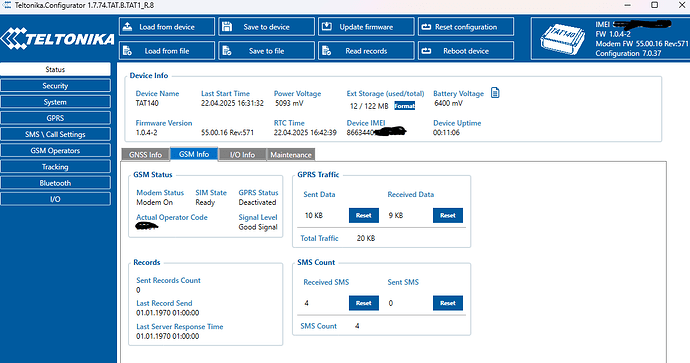Click the Save to file document icon
Viewport: 690px width, 363px height.
click(227, 51)
